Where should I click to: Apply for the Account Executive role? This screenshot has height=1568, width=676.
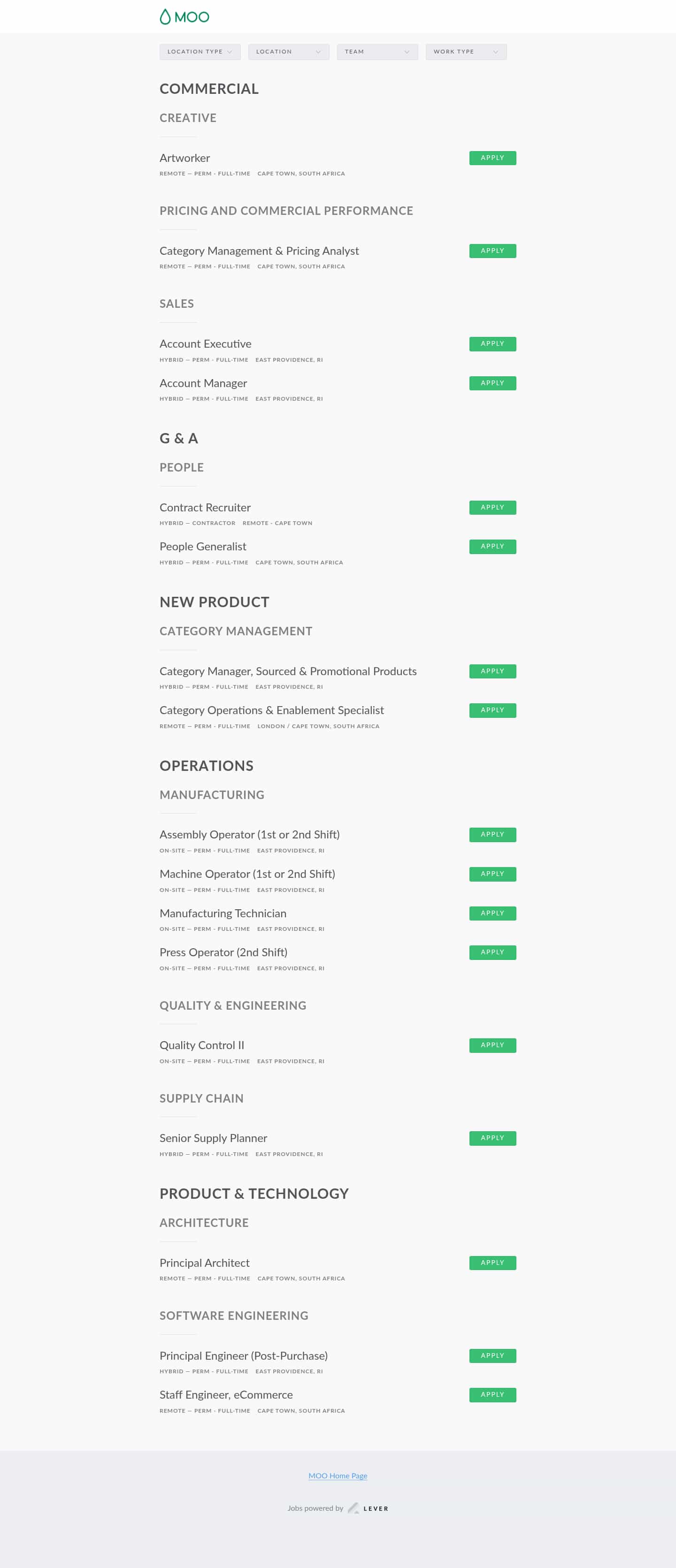click(492, 343)
